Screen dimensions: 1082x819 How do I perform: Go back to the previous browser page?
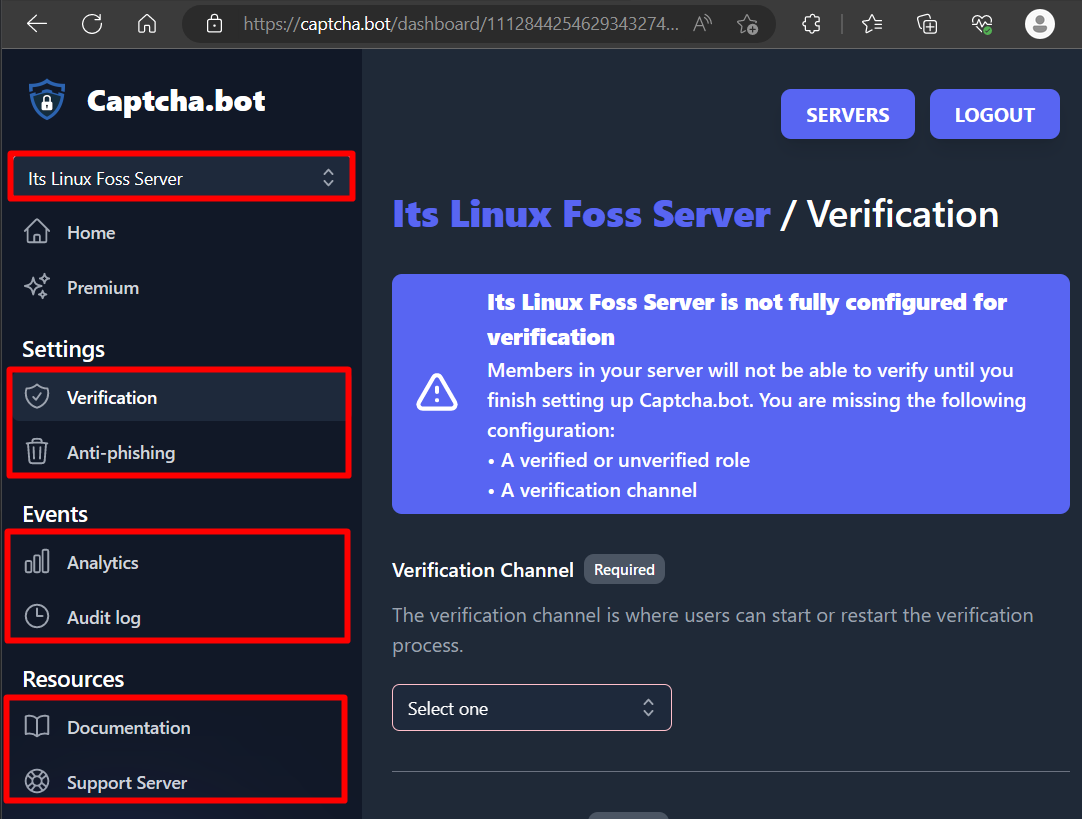[x=37, y=24]
